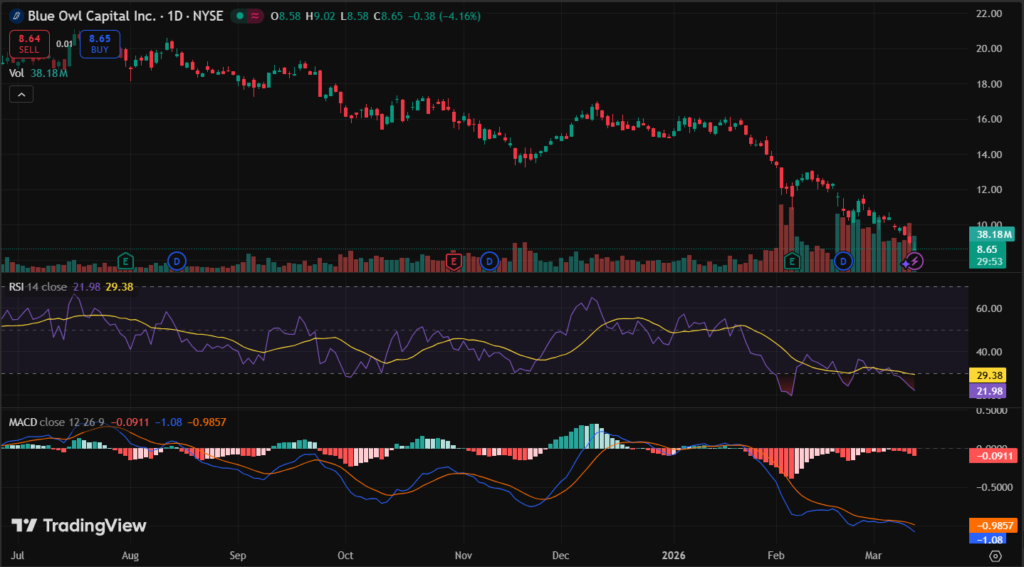
Task: Click the pink data mode wave icon
Action: pos(255,17)
